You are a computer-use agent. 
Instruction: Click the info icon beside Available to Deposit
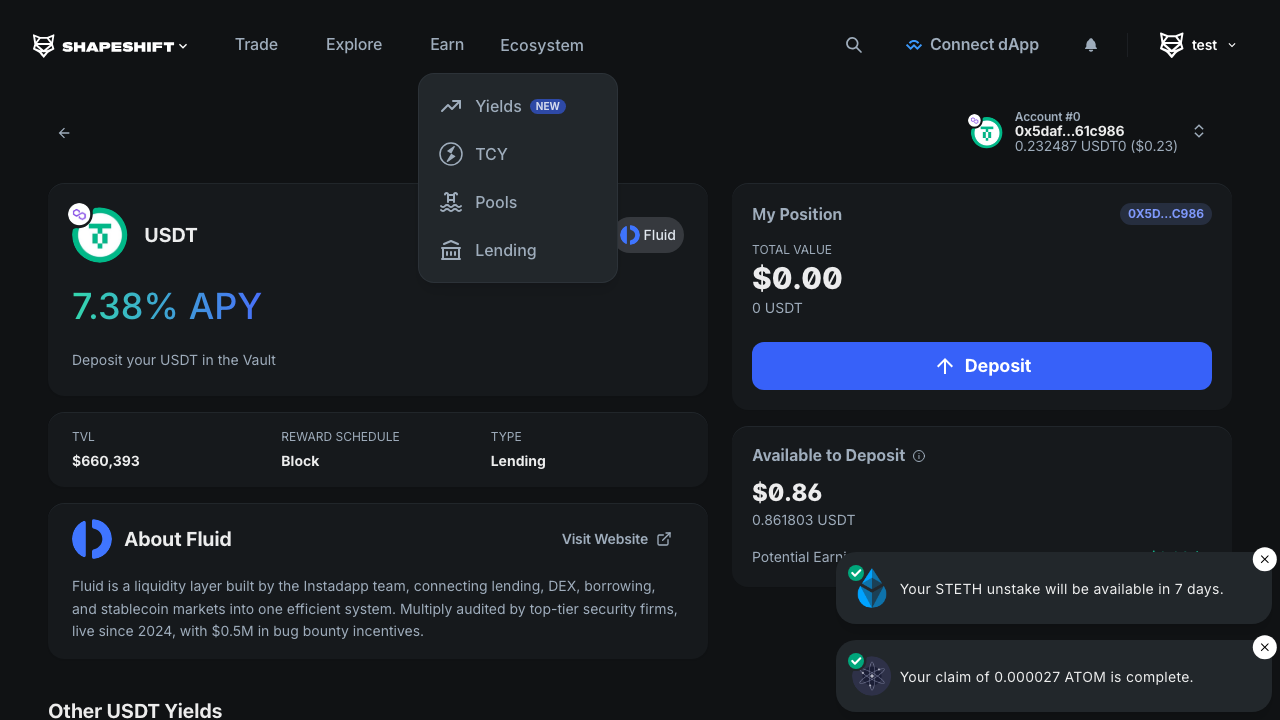tap(919, 455)
